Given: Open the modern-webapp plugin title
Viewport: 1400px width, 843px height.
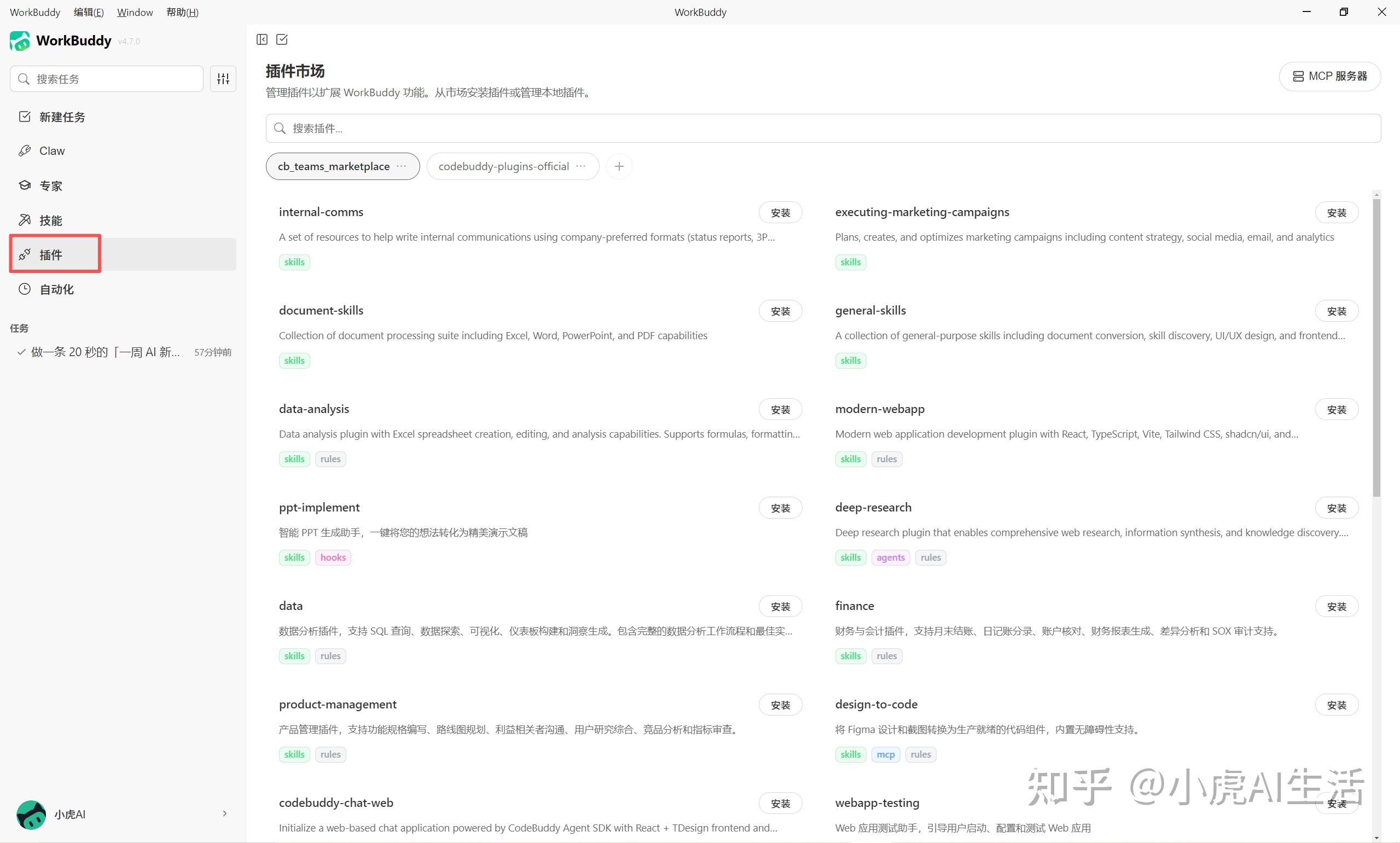Looking at the screenshot, I should (x=880, y=409).
